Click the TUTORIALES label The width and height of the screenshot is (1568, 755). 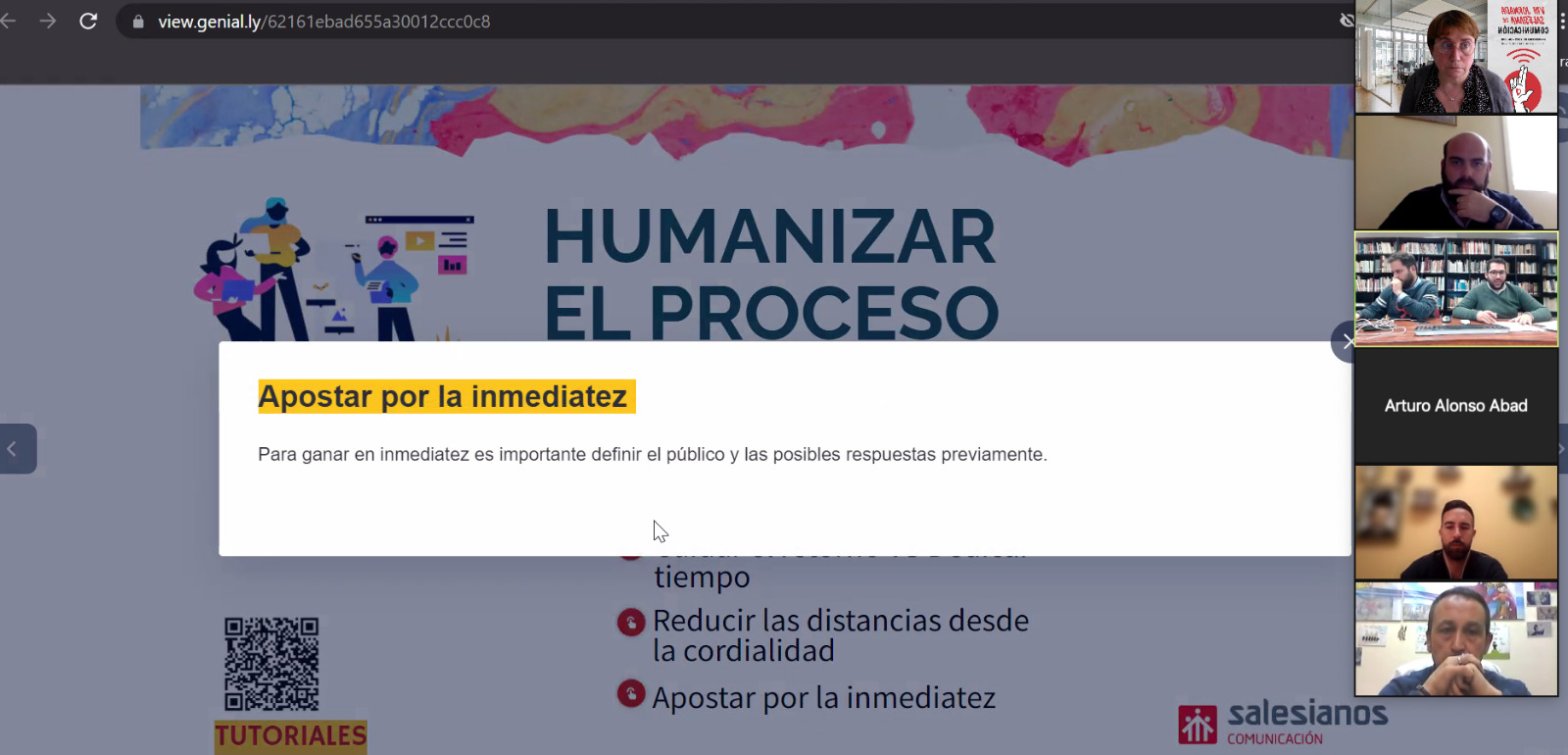[x=290, y=735]
